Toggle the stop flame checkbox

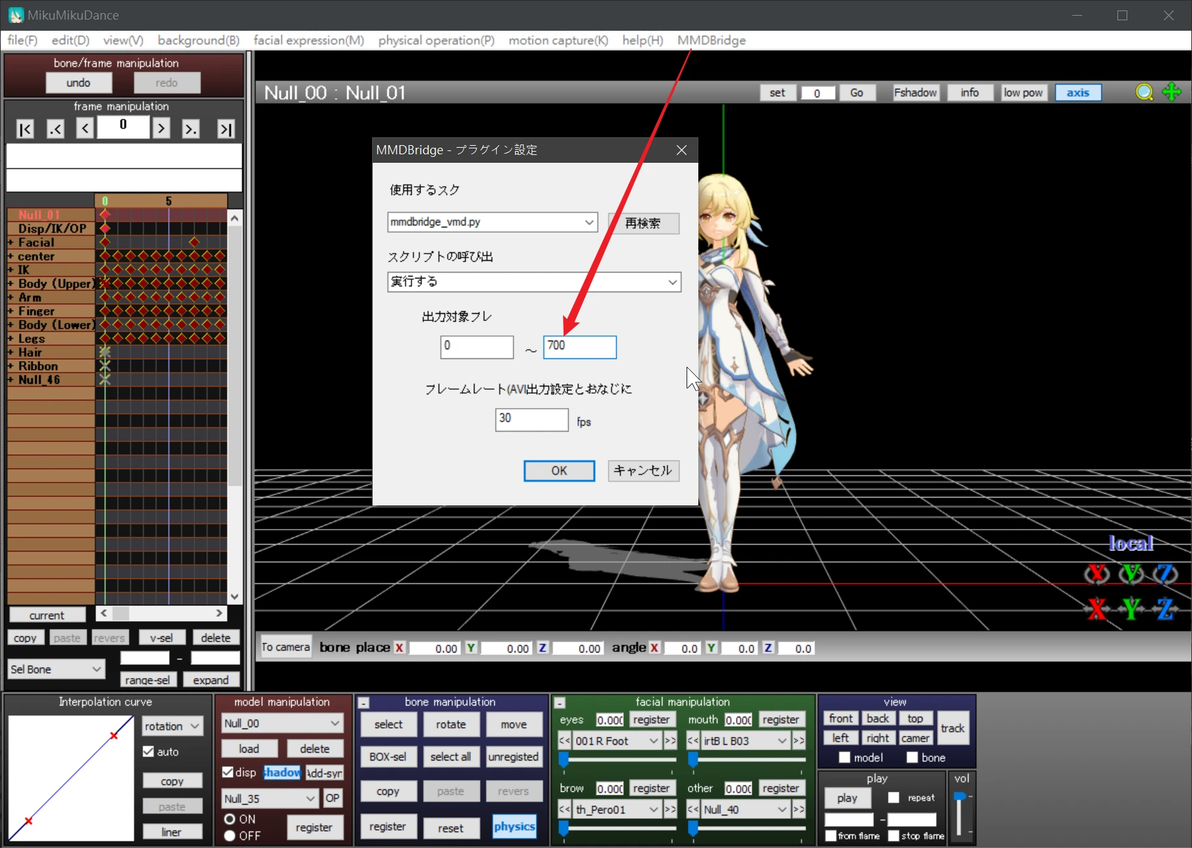tap(893, 836)
